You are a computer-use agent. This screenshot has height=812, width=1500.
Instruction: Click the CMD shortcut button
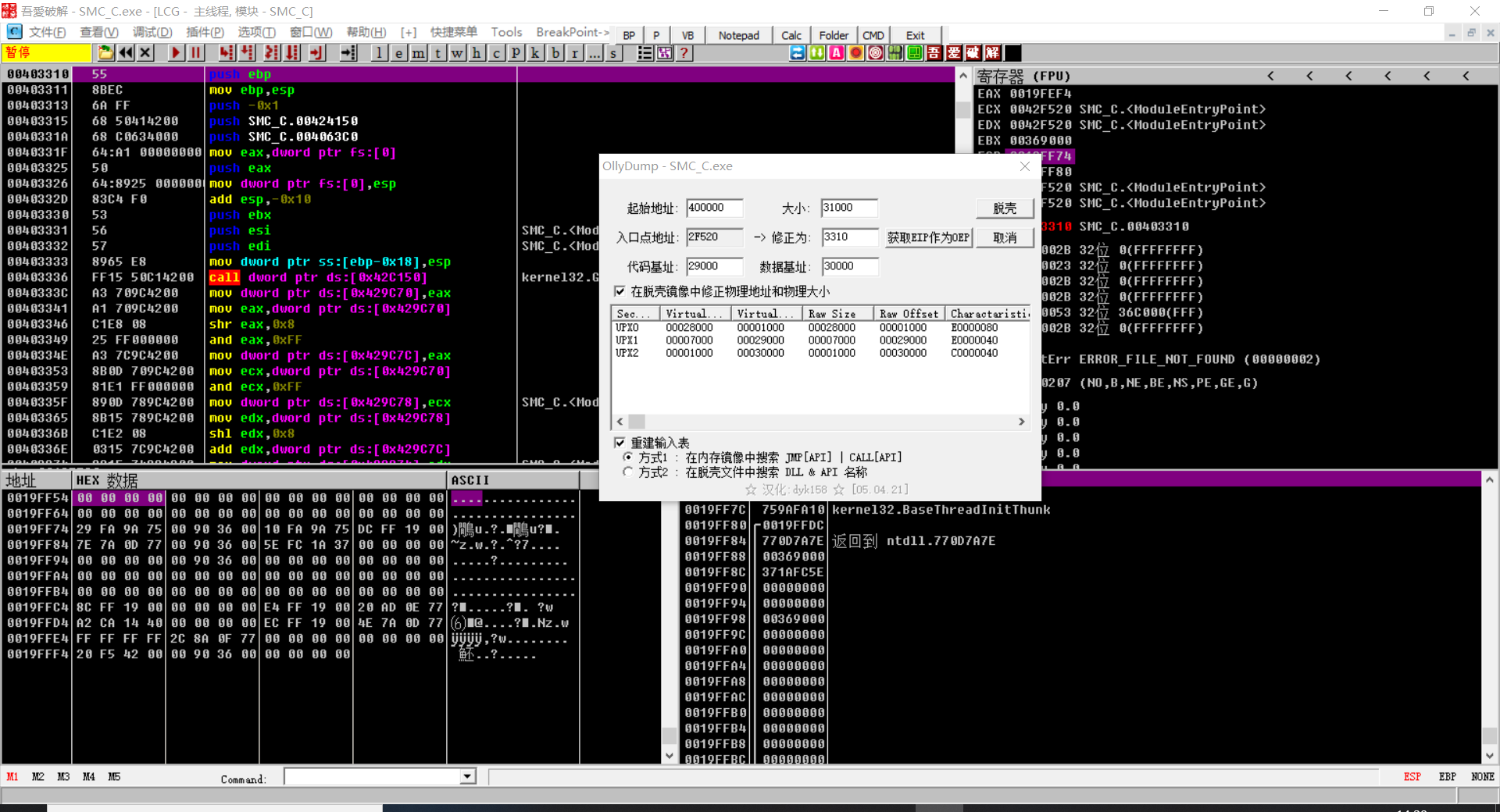873,35
